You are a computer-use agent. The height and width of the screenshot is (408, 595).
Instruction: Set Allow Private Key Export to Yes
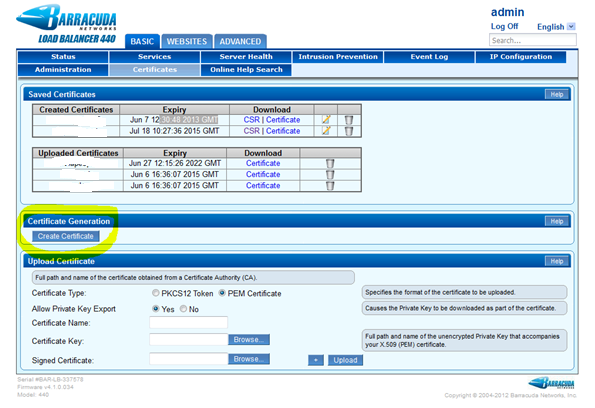point(156,309)
